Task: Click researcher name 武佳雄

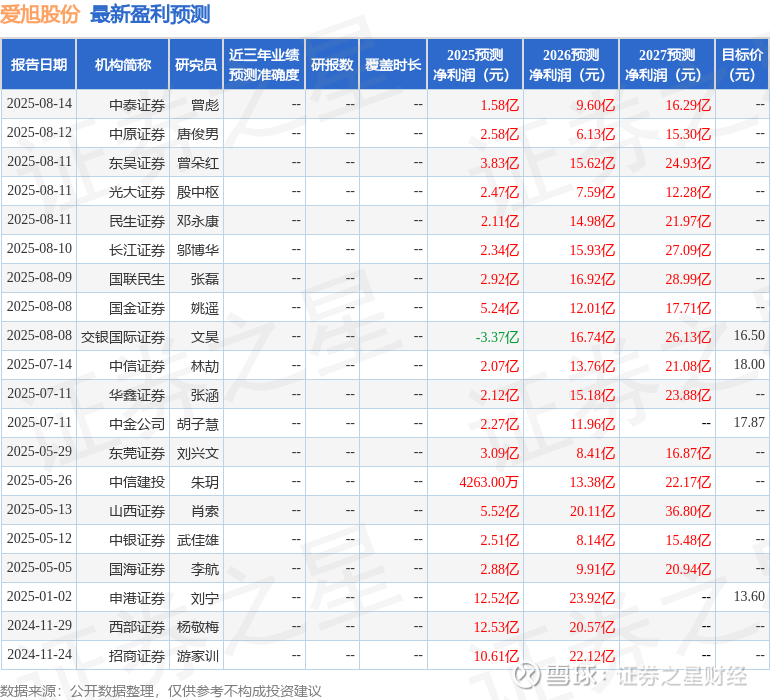Action: point(198,539)
